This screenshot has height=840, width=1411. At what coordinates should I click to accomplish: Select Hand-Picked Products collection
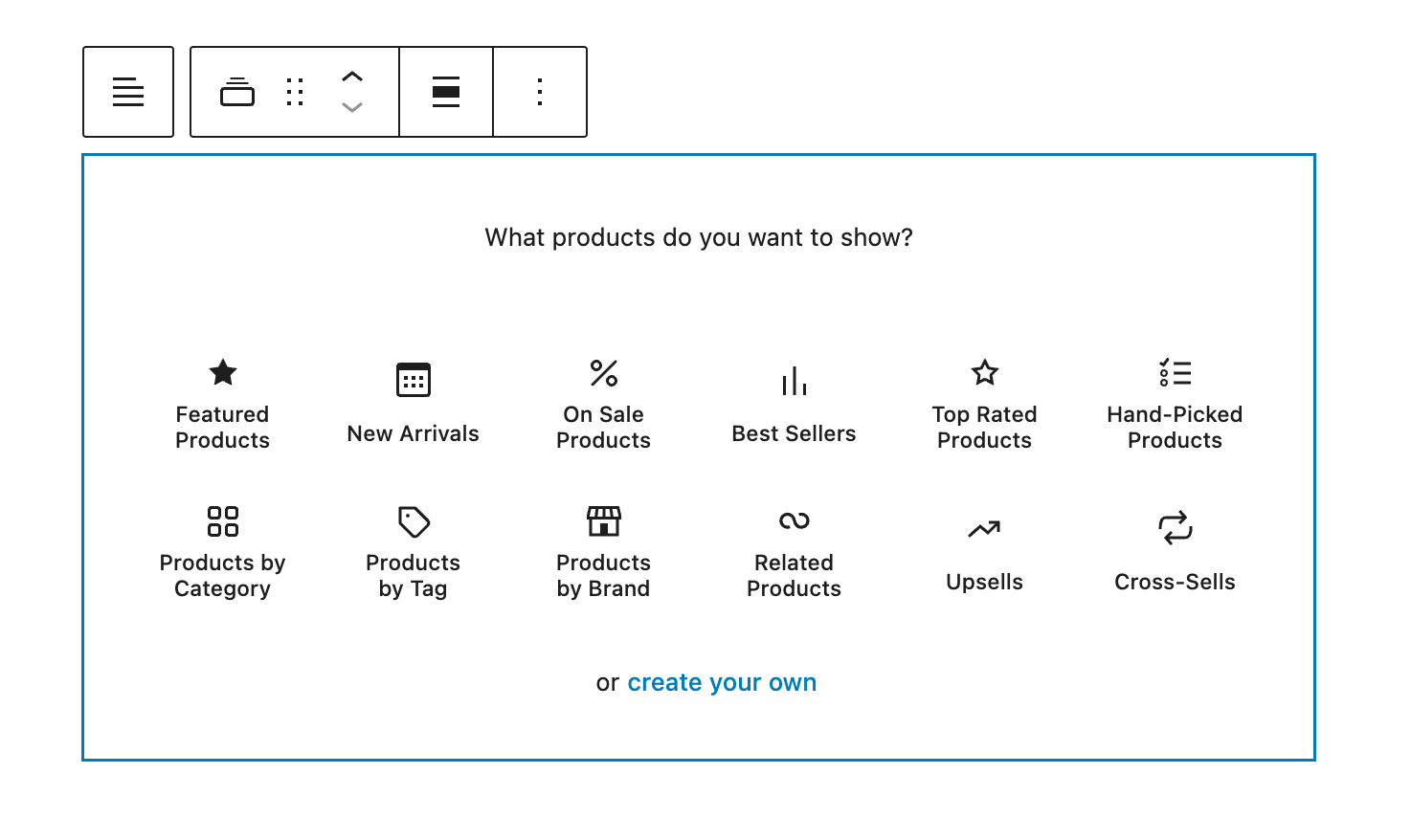pyautogui.click(x=1175, y=402)
